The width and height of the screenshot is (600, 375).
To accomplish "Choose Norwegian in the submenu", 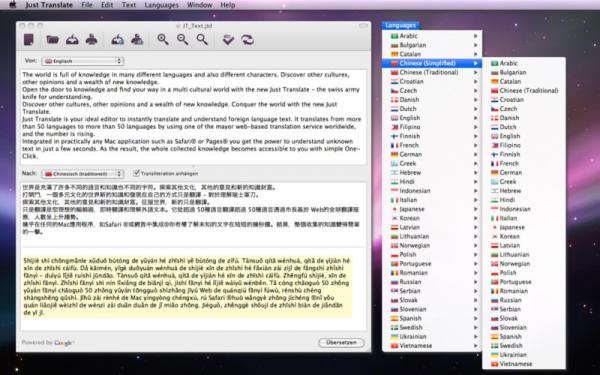I will (524, 264).
